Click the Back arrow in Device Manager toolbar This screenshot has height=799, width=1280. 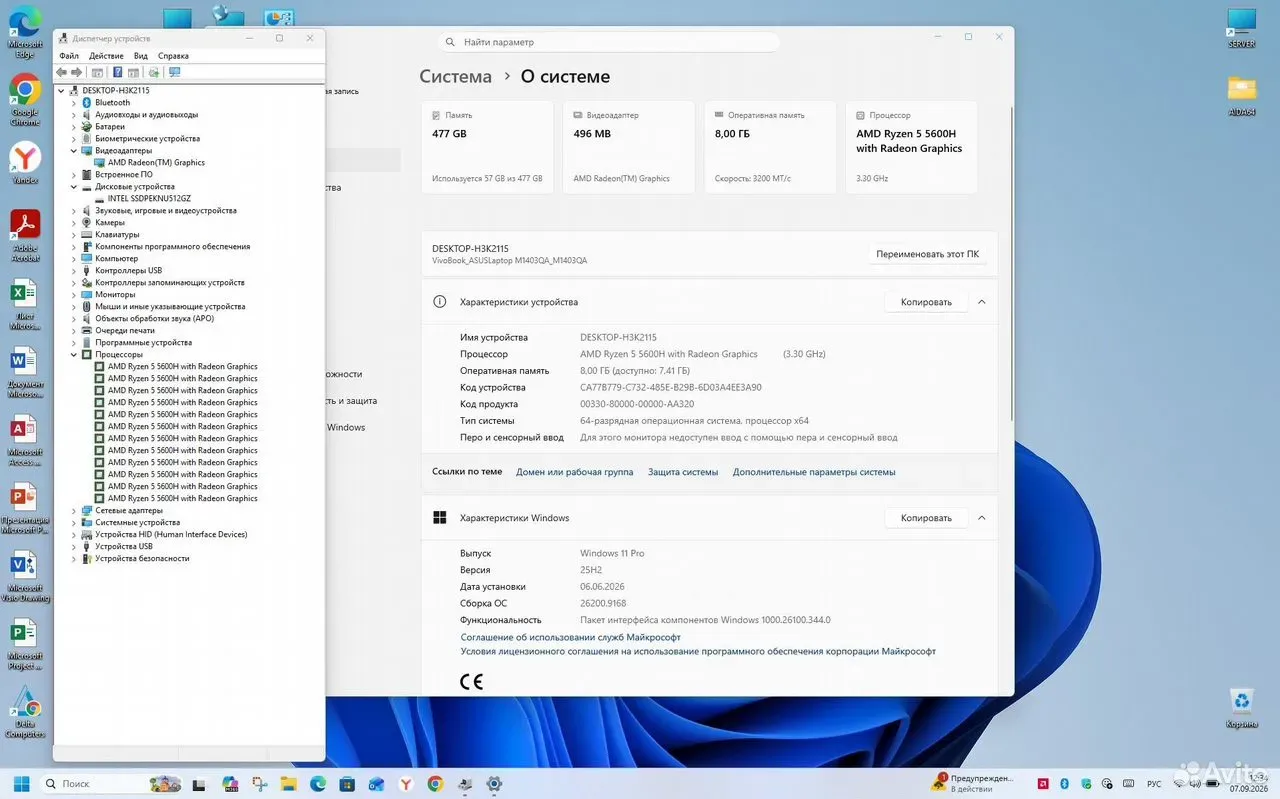point(62,72)
